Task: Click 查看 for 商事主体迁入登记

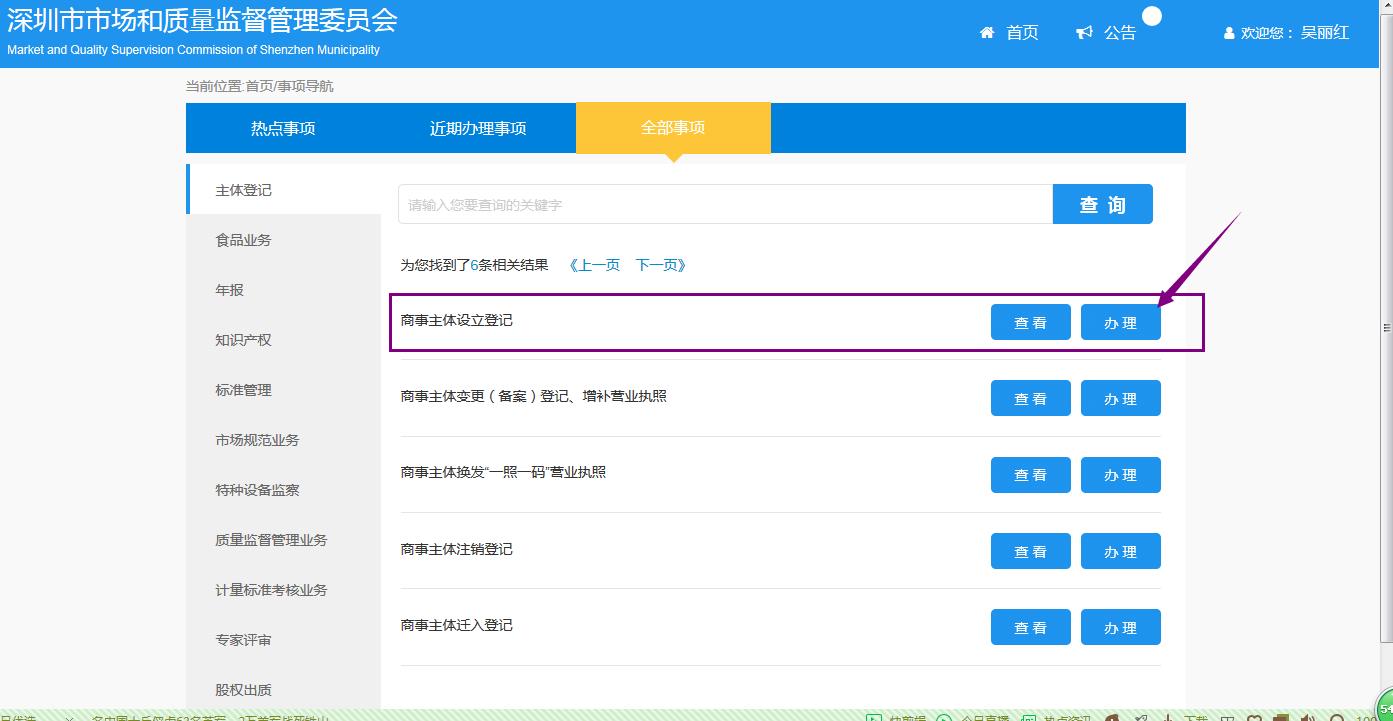Action: coord(1030,628)
